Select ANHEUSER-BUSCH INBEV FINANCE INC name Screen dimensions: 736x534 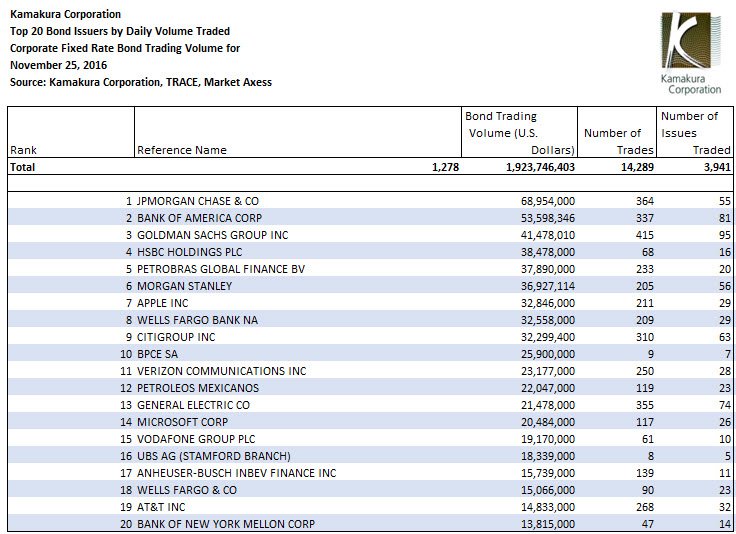click(x=237, y=473)
